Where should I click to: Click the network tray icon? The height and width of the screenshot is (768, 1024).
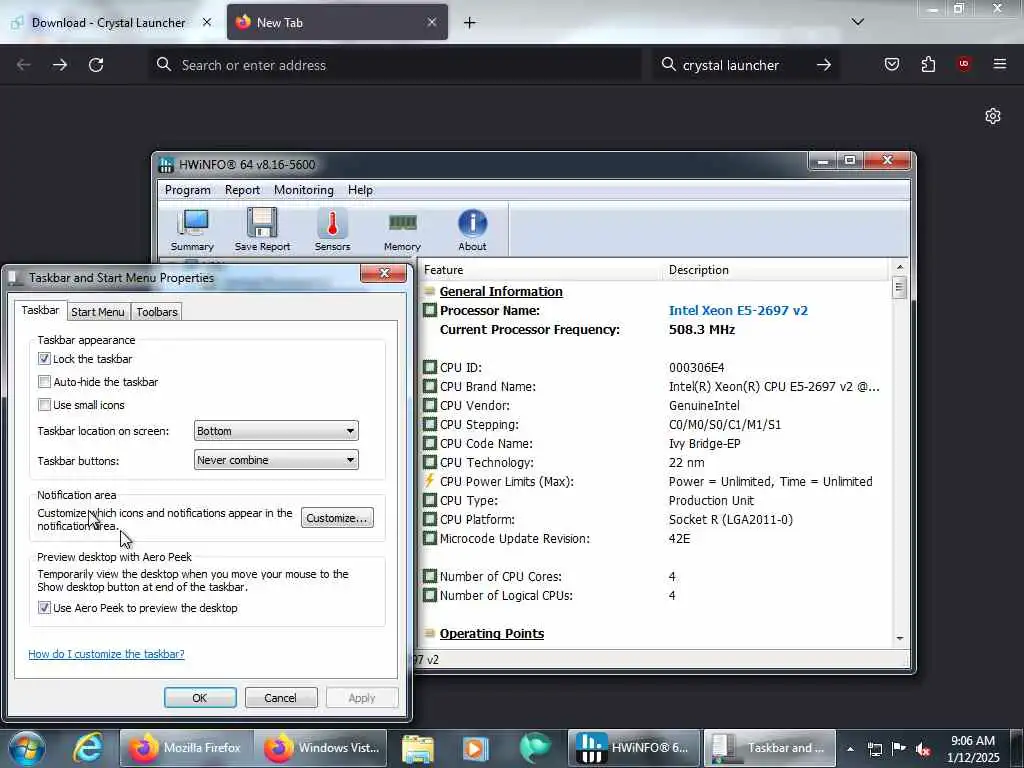(x=874, y=749)
